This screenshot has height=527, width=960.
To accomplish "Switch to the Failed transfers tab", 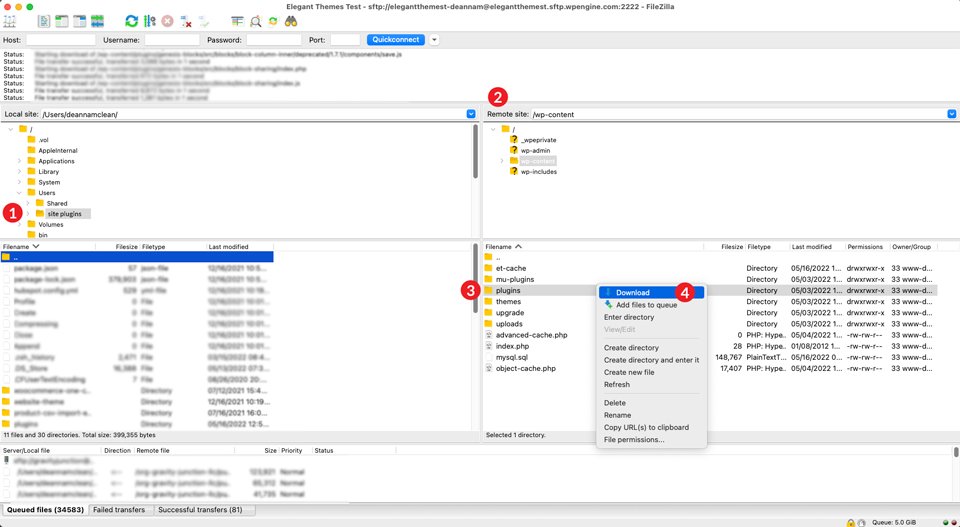I will 118,510.
